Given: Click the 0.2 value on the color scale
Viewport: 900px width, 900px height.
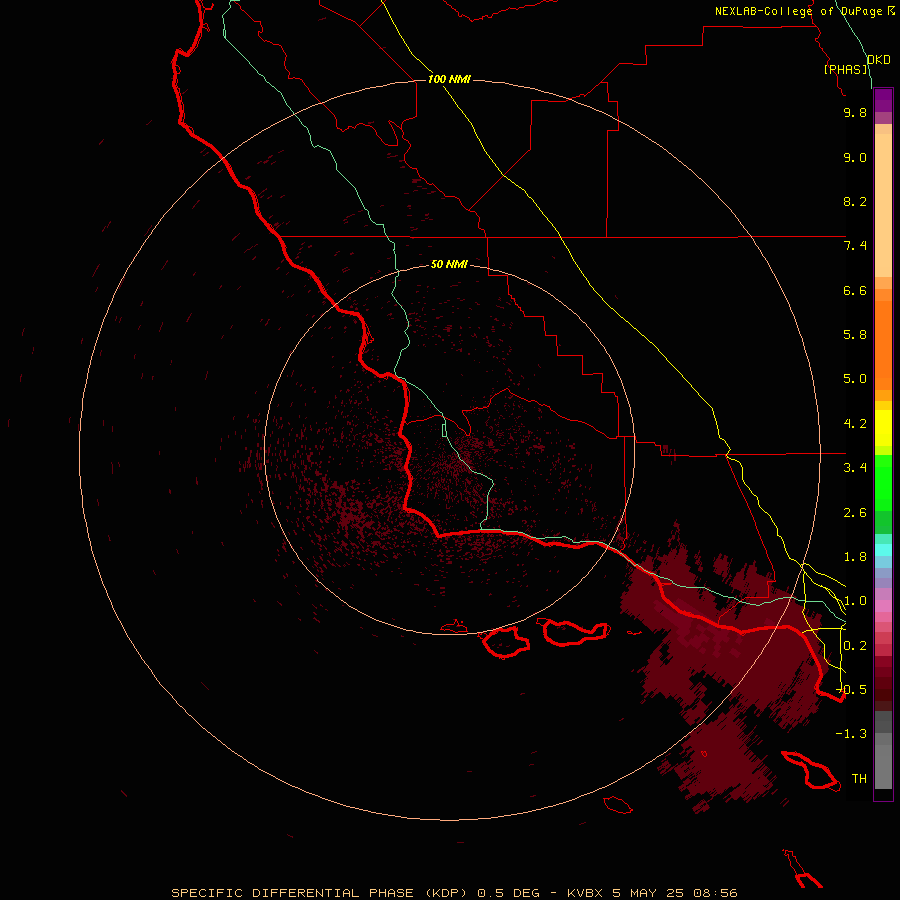Looking at the screenshot, I should pyautogui.click(x=855, y=646).
